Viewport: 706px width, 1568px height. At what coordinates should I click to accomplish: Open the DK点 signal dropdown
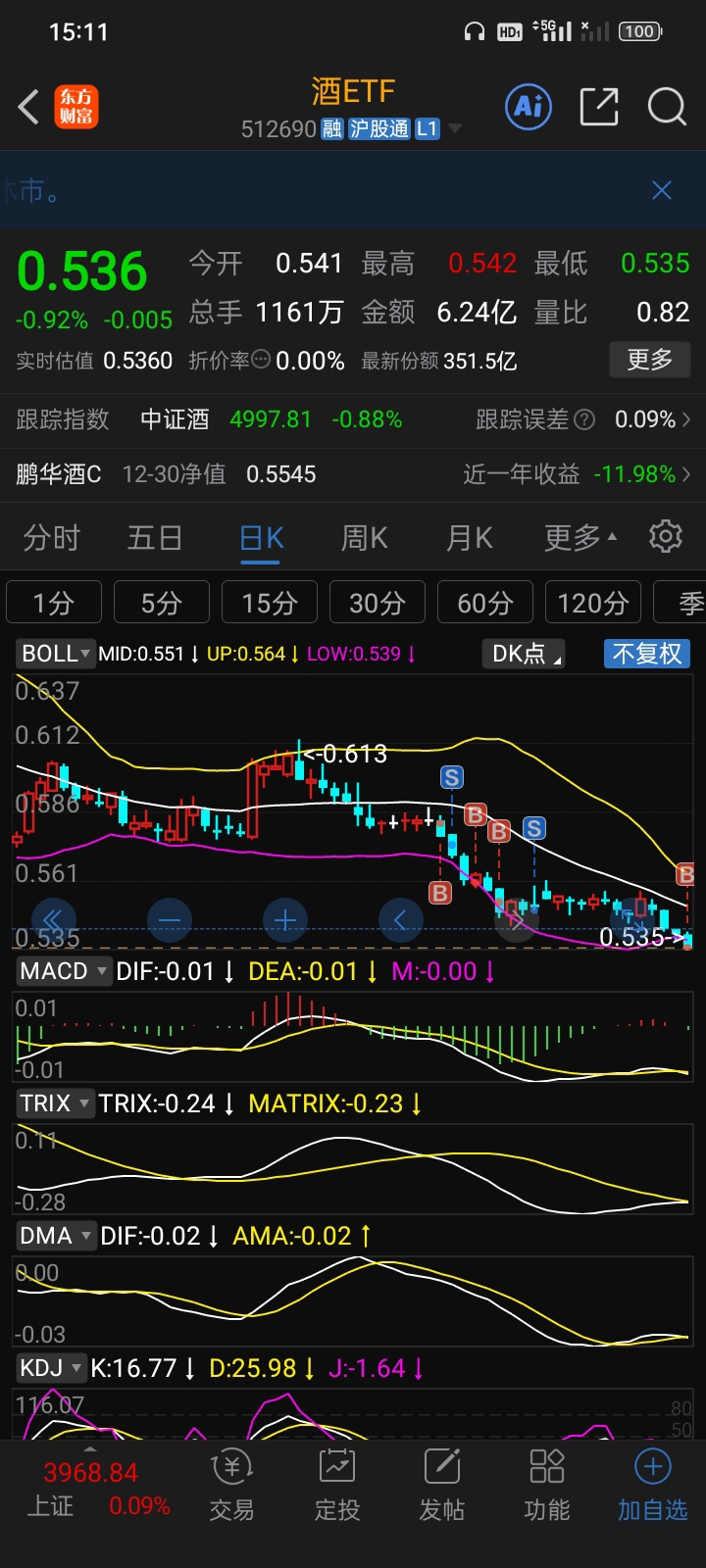click(525, 654)
